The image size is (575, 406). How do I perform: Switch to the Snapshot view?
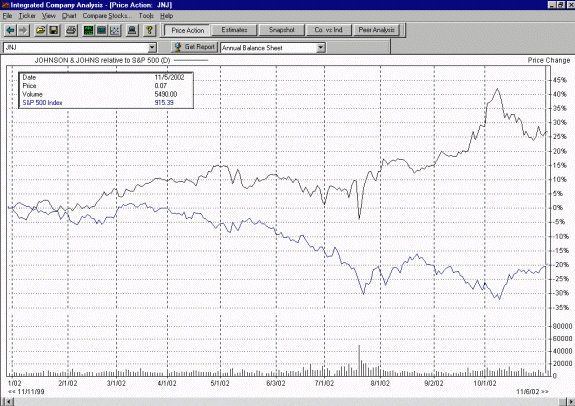pyautogui.click(x=281, y=30)
